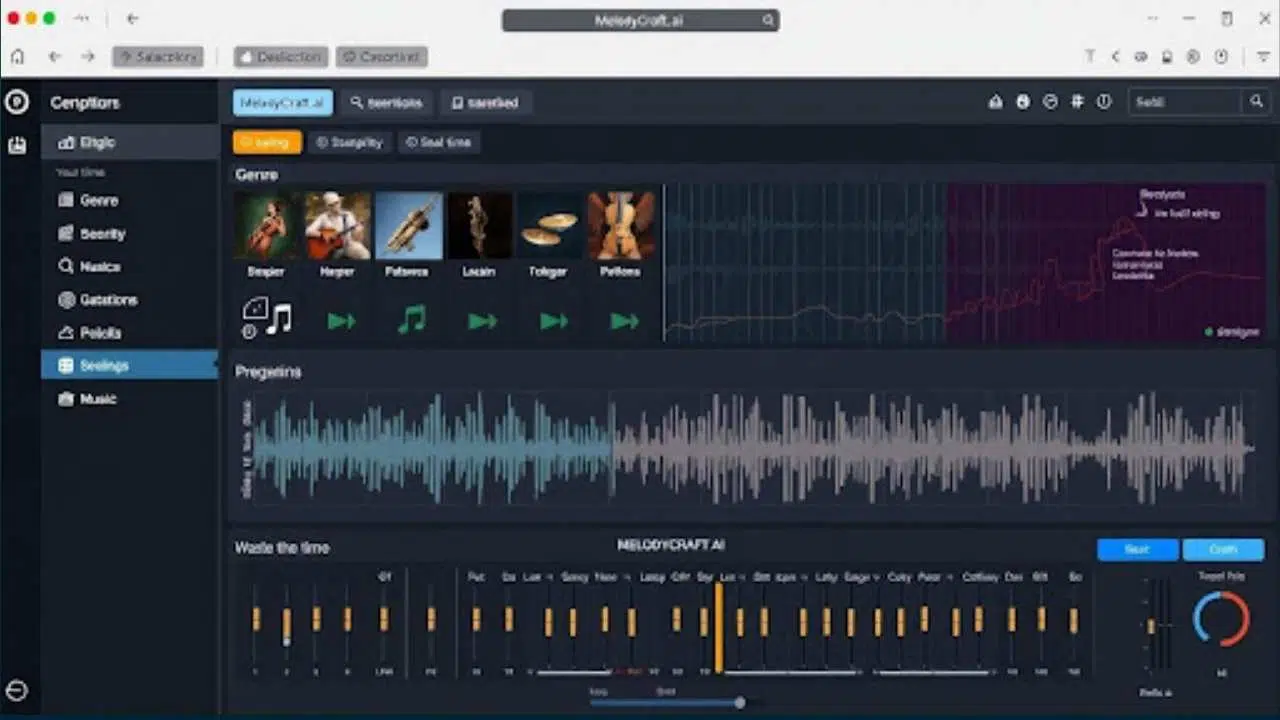Click the white music note icon under Genre
The width and height of the screenshot is (1280, 720).
(279, 319)
